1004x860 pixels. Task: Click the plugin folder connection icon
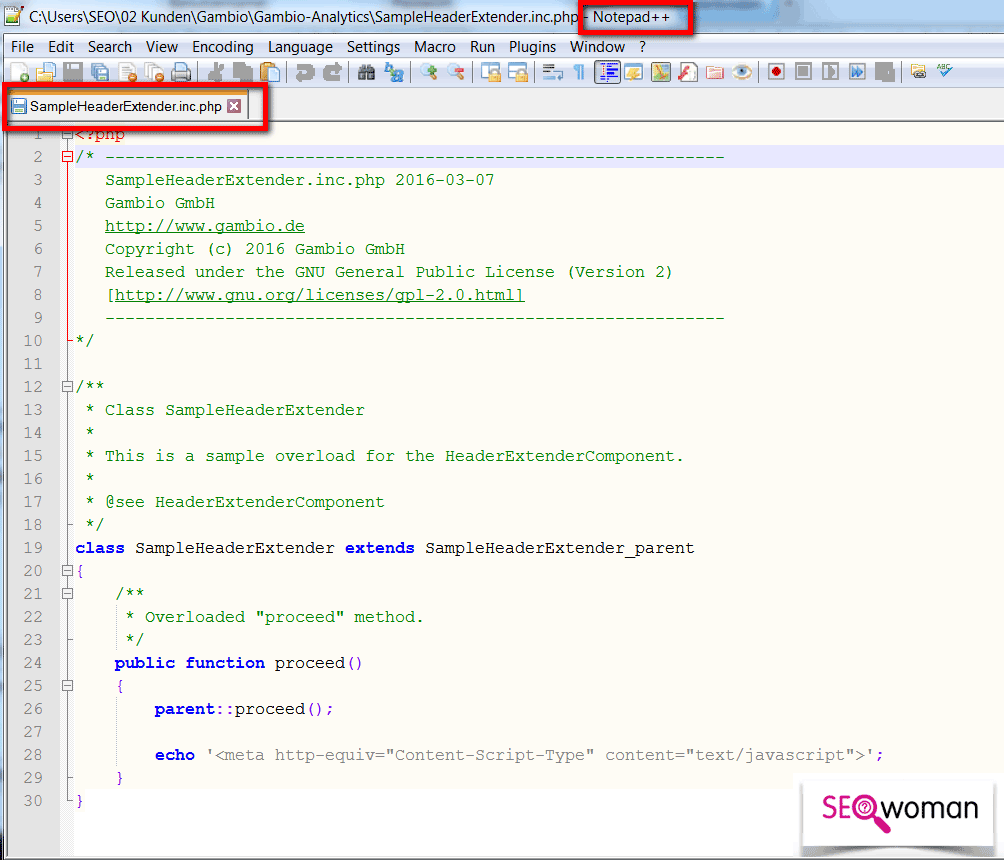click(918, 72)
